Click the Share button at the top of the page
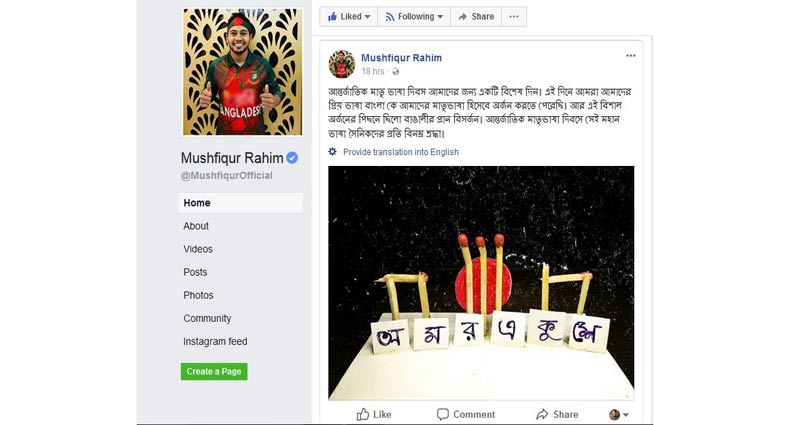Viewport: 790px width, 425px height. click(x=476, y=17)
